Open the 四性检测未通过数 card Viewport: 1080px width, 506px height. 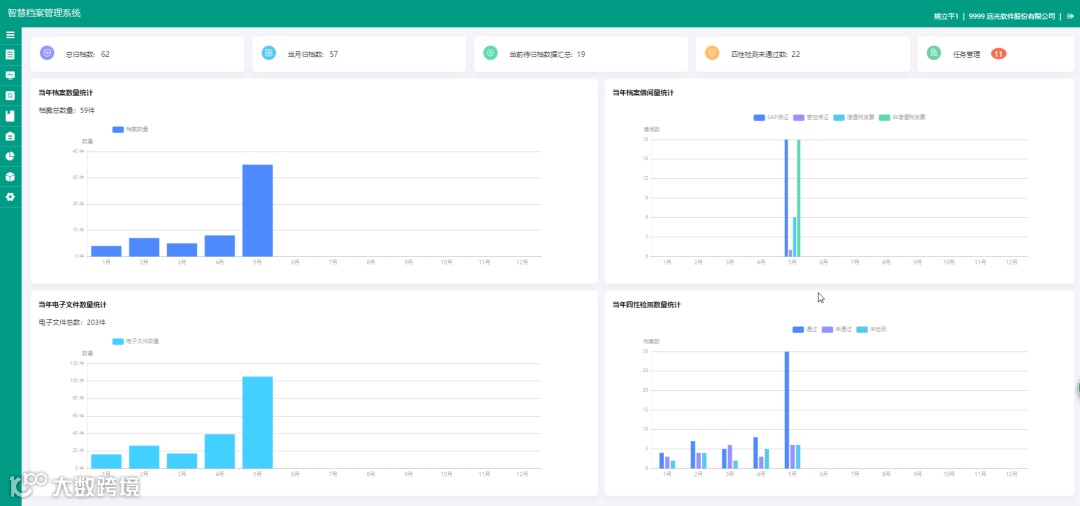tap(802, 54)
